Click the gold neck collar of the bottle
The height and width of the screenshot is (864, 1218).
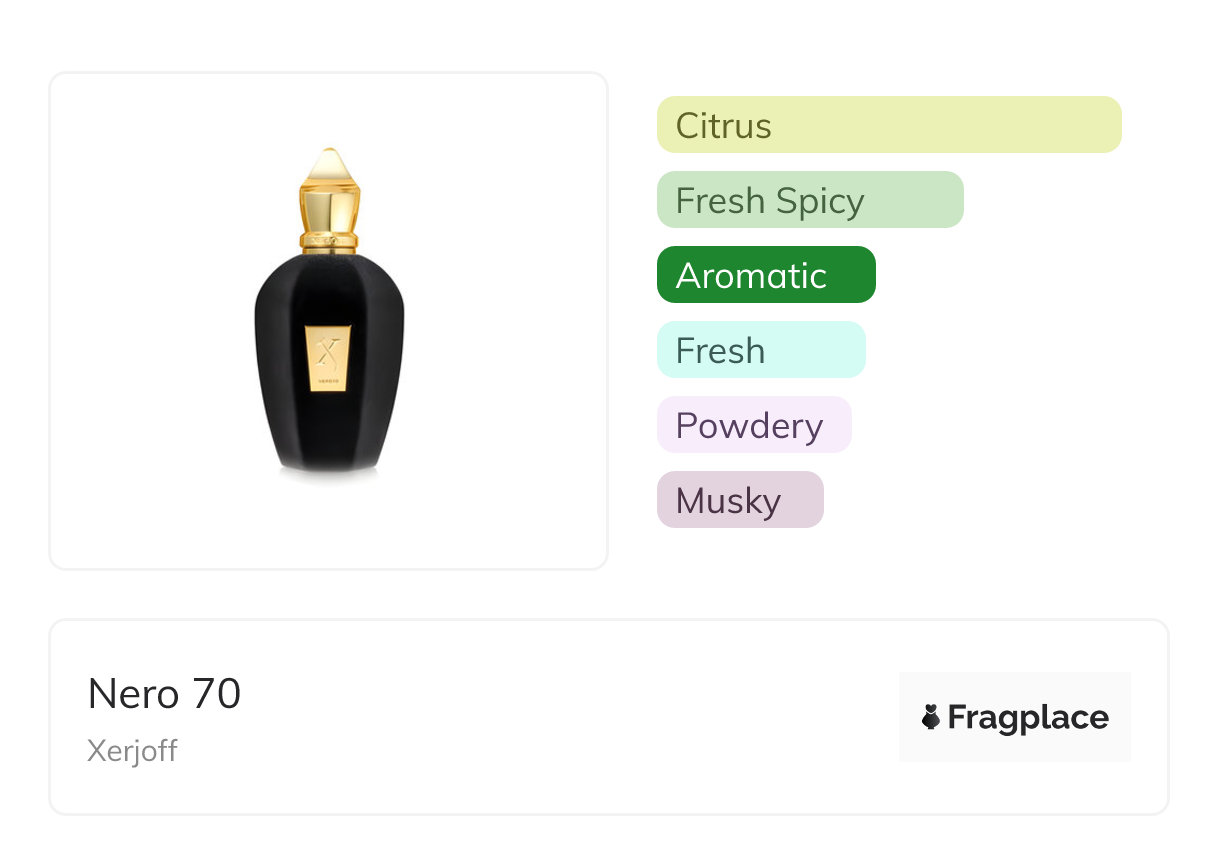(328, 240)
